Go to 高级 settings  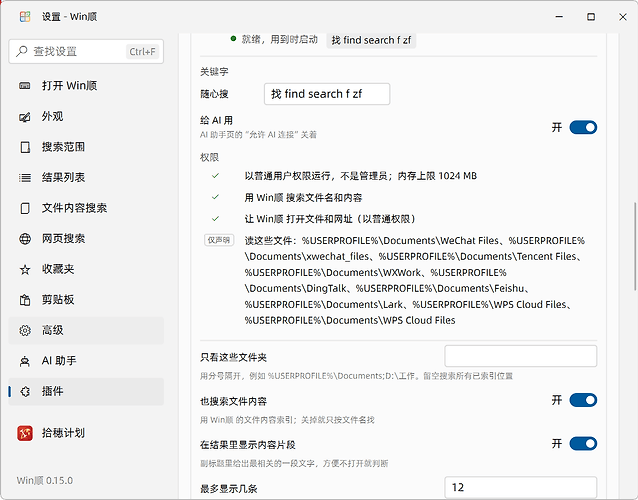point(86,330)
